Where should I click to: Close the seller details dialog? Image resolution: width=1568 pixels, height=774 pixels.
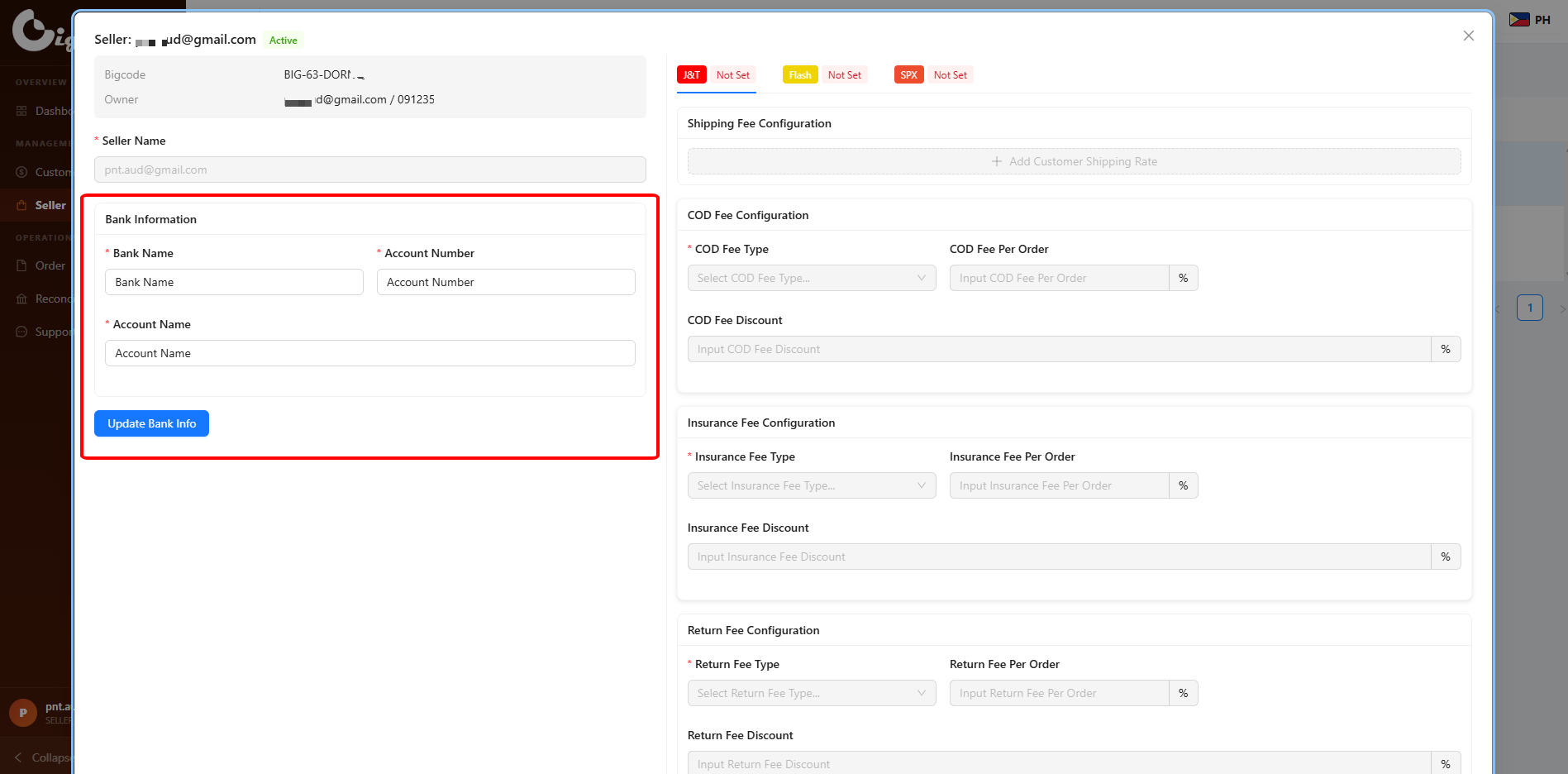click(x=1468, y=36)
